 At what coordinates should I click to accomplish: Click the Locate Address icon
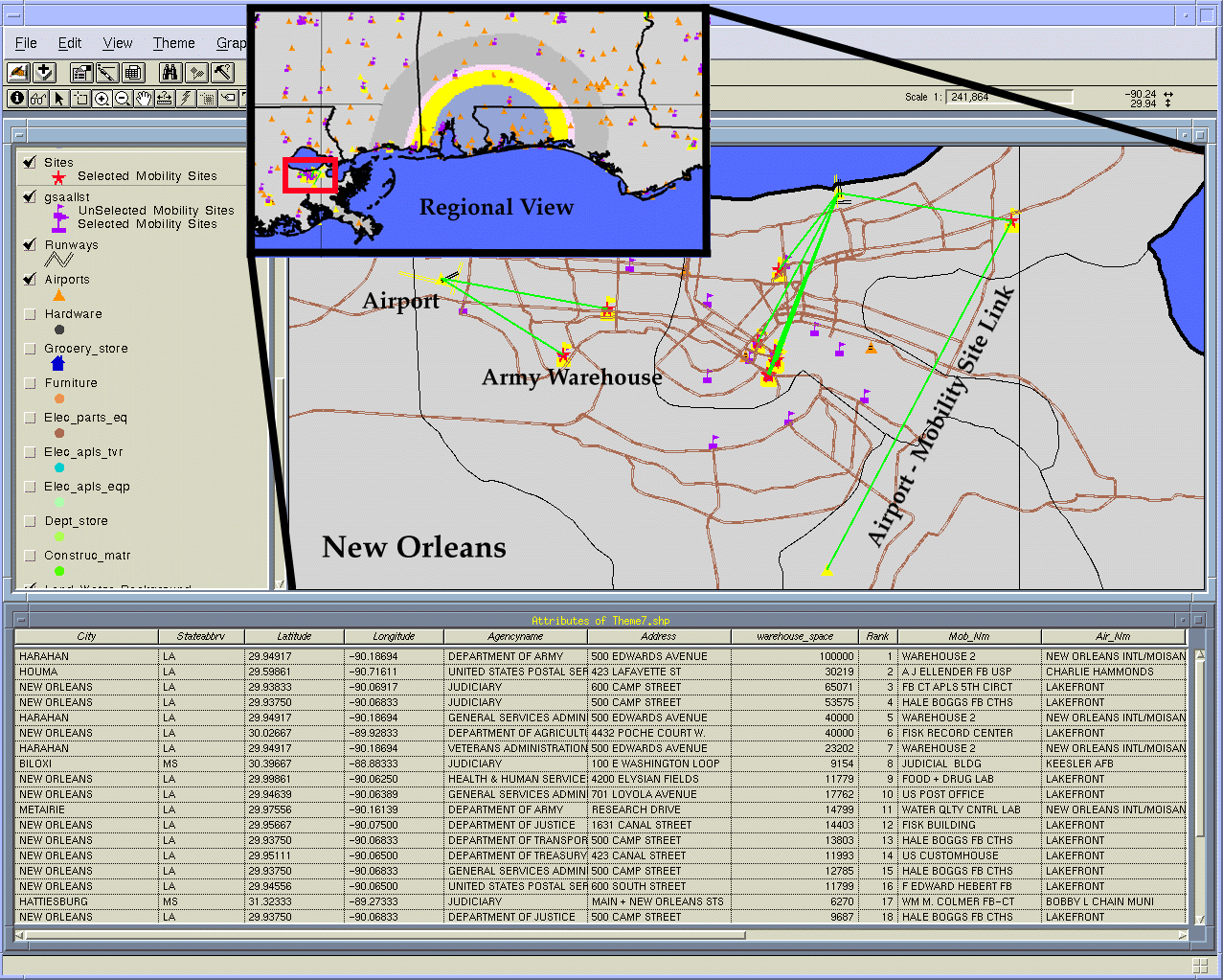click(x=196, y=72)
